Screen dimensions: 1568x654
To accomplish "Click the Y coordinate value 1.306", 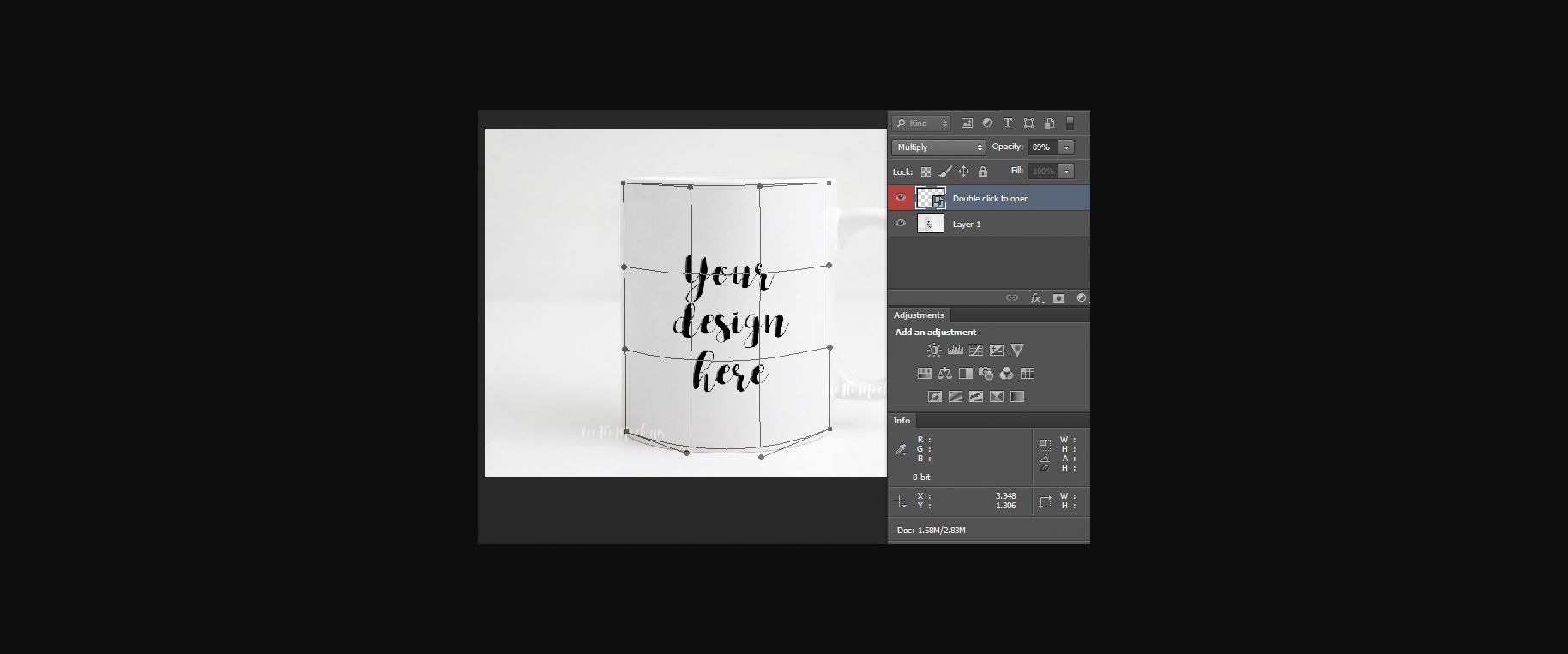I will tap(1005, 506).
